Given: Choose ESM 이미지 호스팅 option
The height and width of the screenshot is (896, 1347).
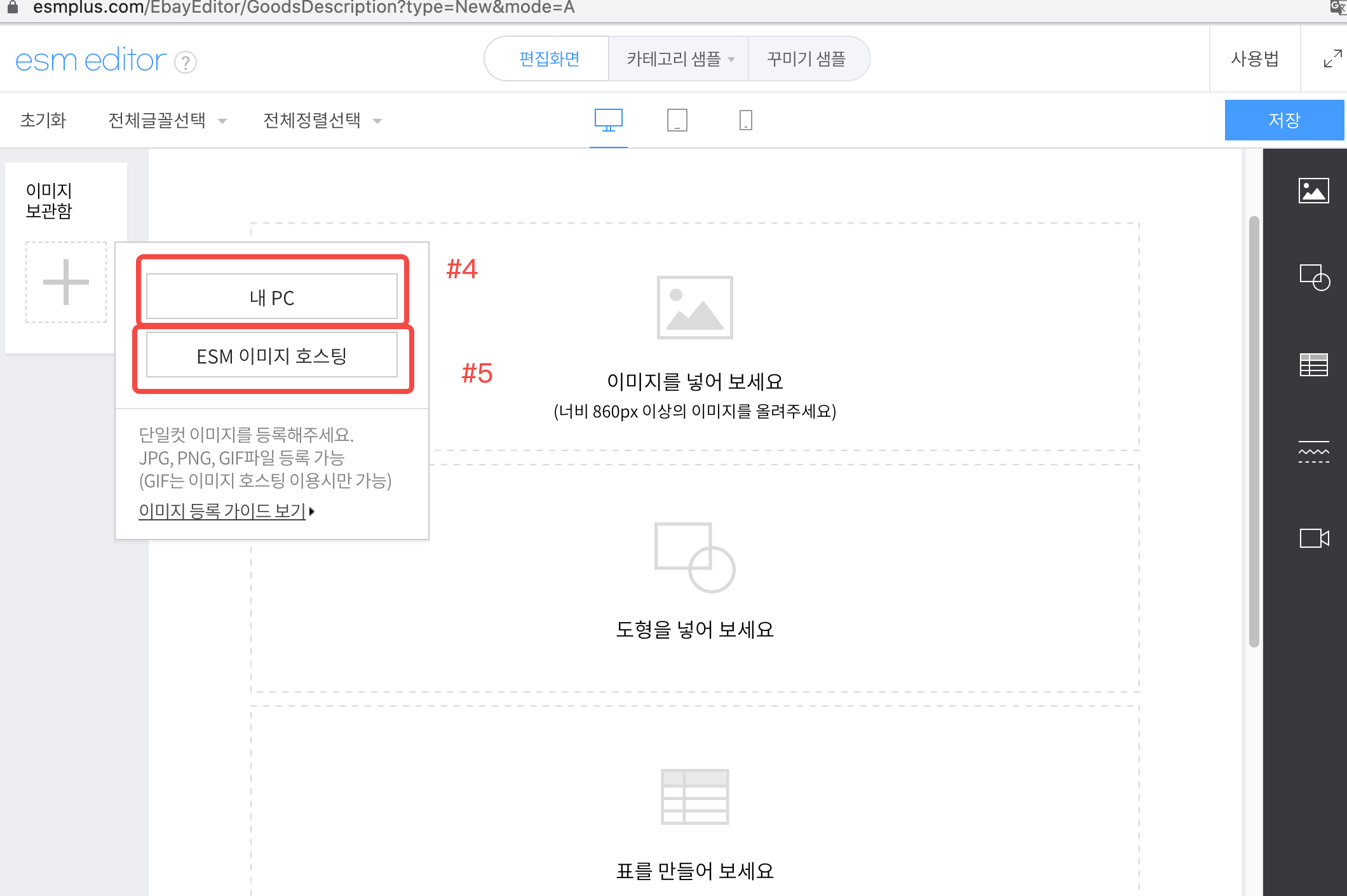Looking at the screenshot, I should pyautogui.click(x=271, y=356).
